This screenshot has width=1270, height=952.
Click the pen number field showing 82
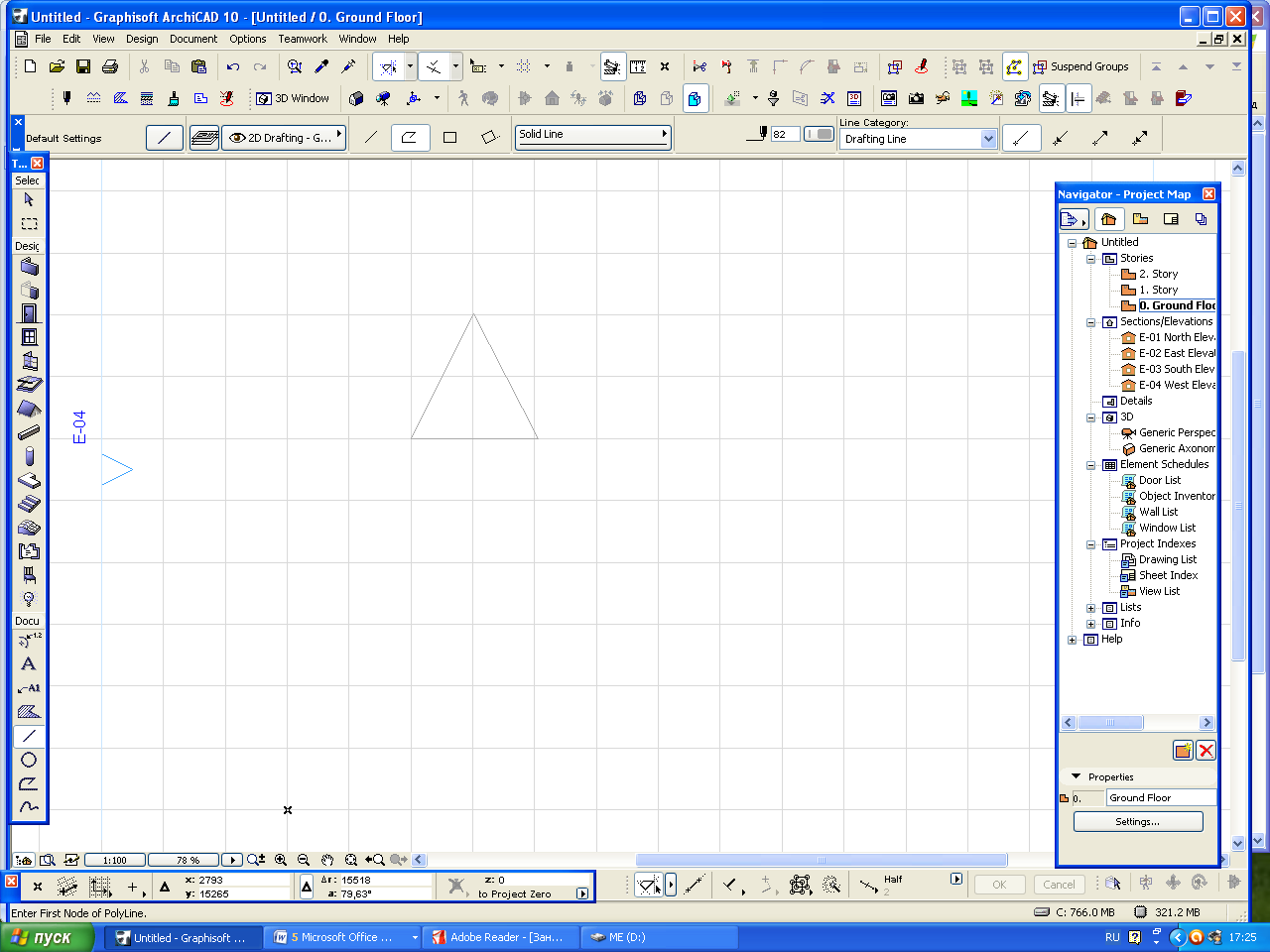pos(785,134)
